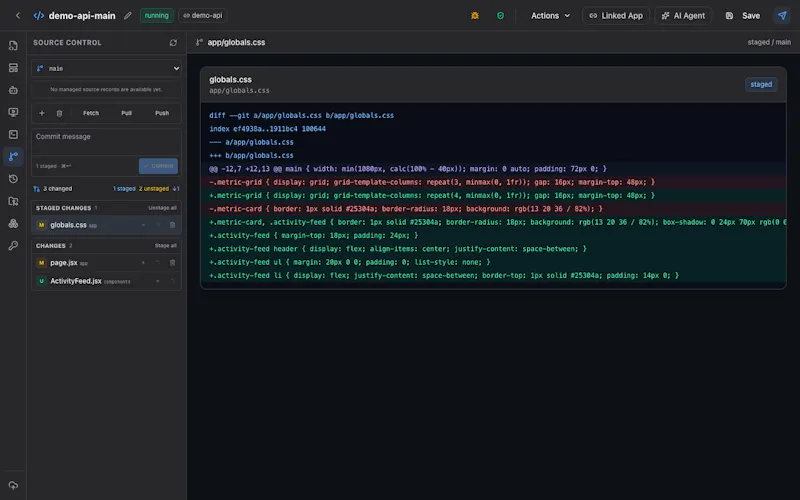Screen dimensions: 800x500
Task: Open the main branch dropdown
Action: coord(107,68)
